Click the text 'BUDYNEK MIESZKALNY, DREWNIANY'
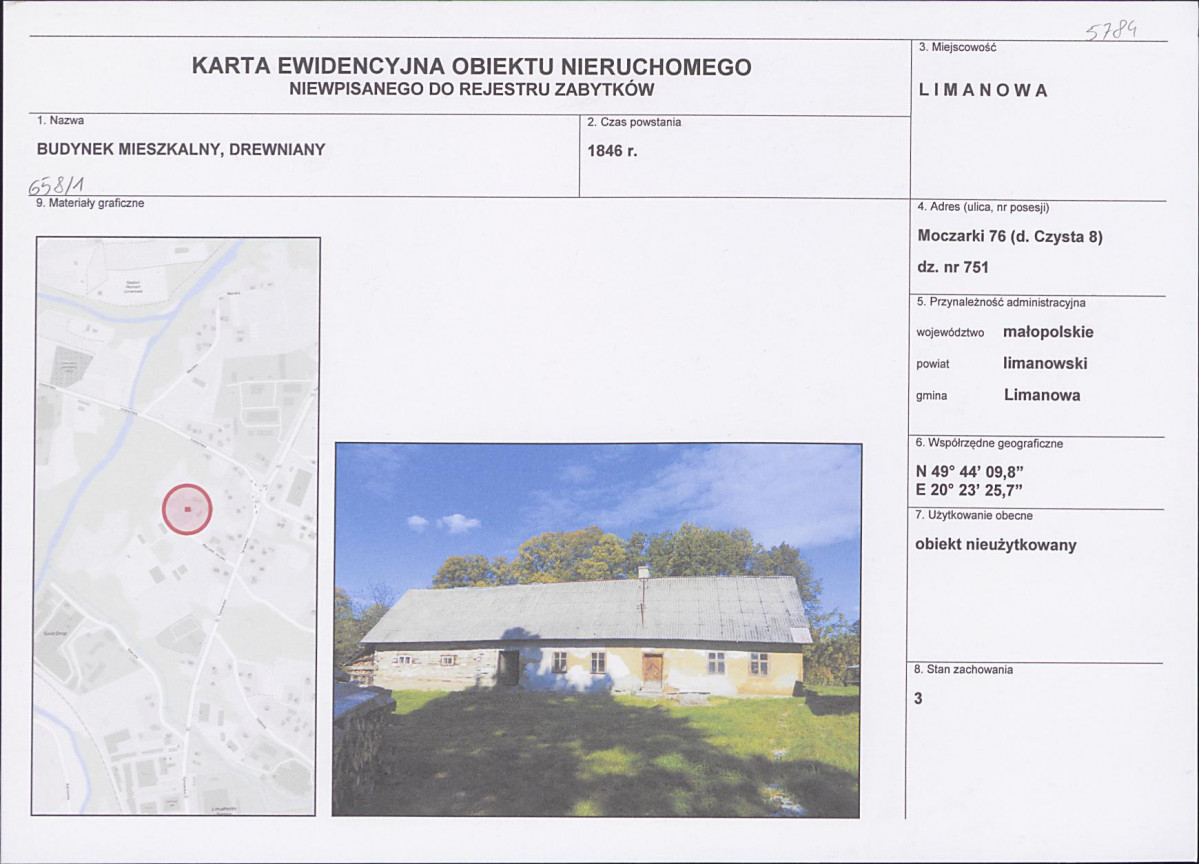Viewport: 1199px width, 864px height. tap(181, 150)
